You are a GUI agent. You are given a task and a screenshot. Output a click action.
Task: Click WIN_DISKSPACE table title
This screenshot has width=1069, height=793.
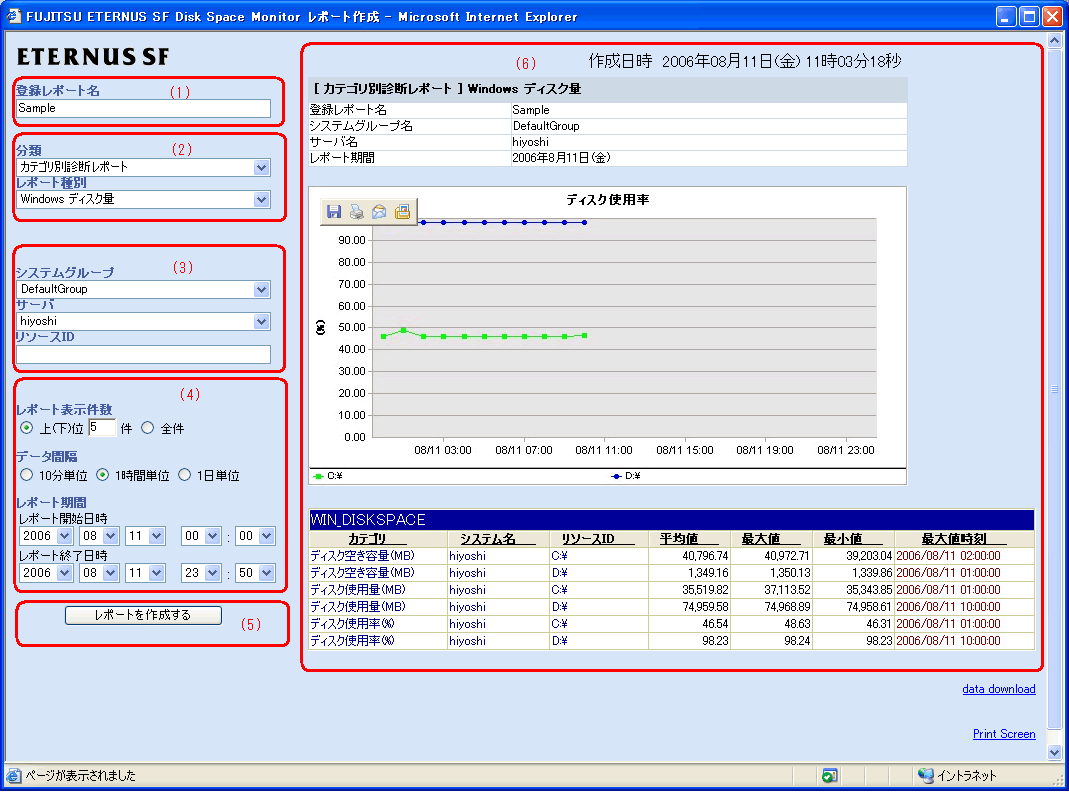tap(367, 520)
